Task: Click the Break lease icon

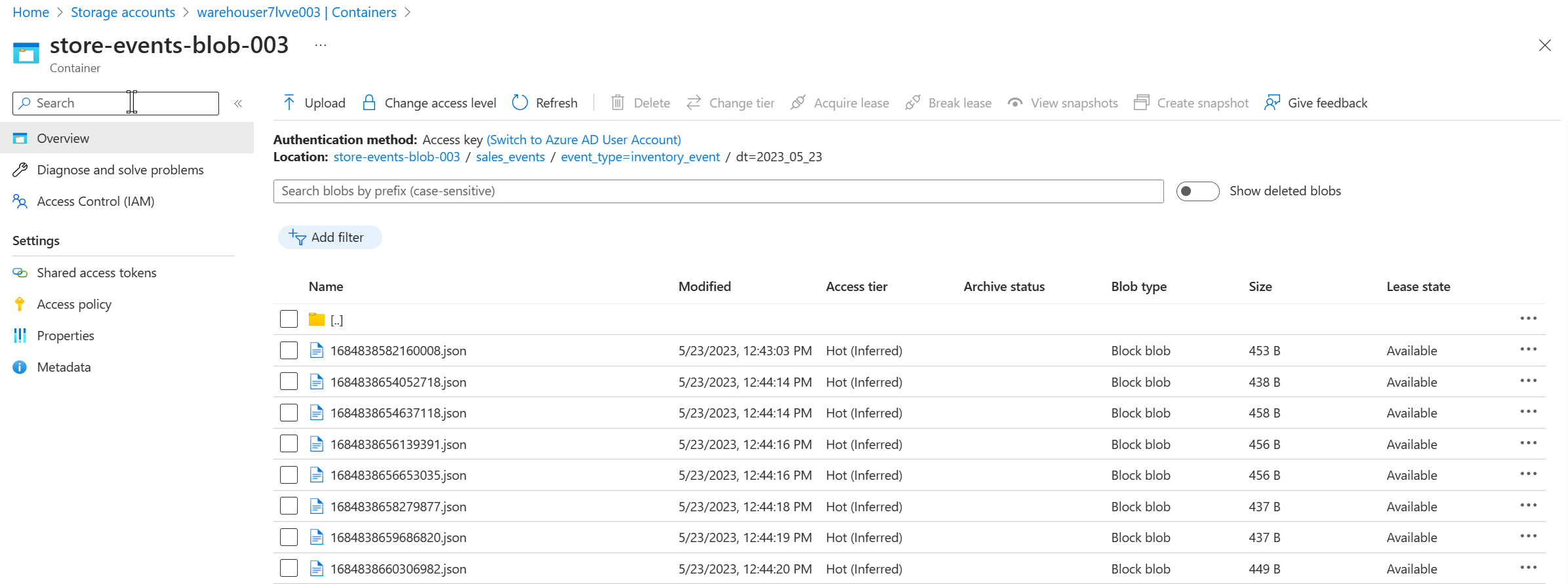Action: click(912, 102)
